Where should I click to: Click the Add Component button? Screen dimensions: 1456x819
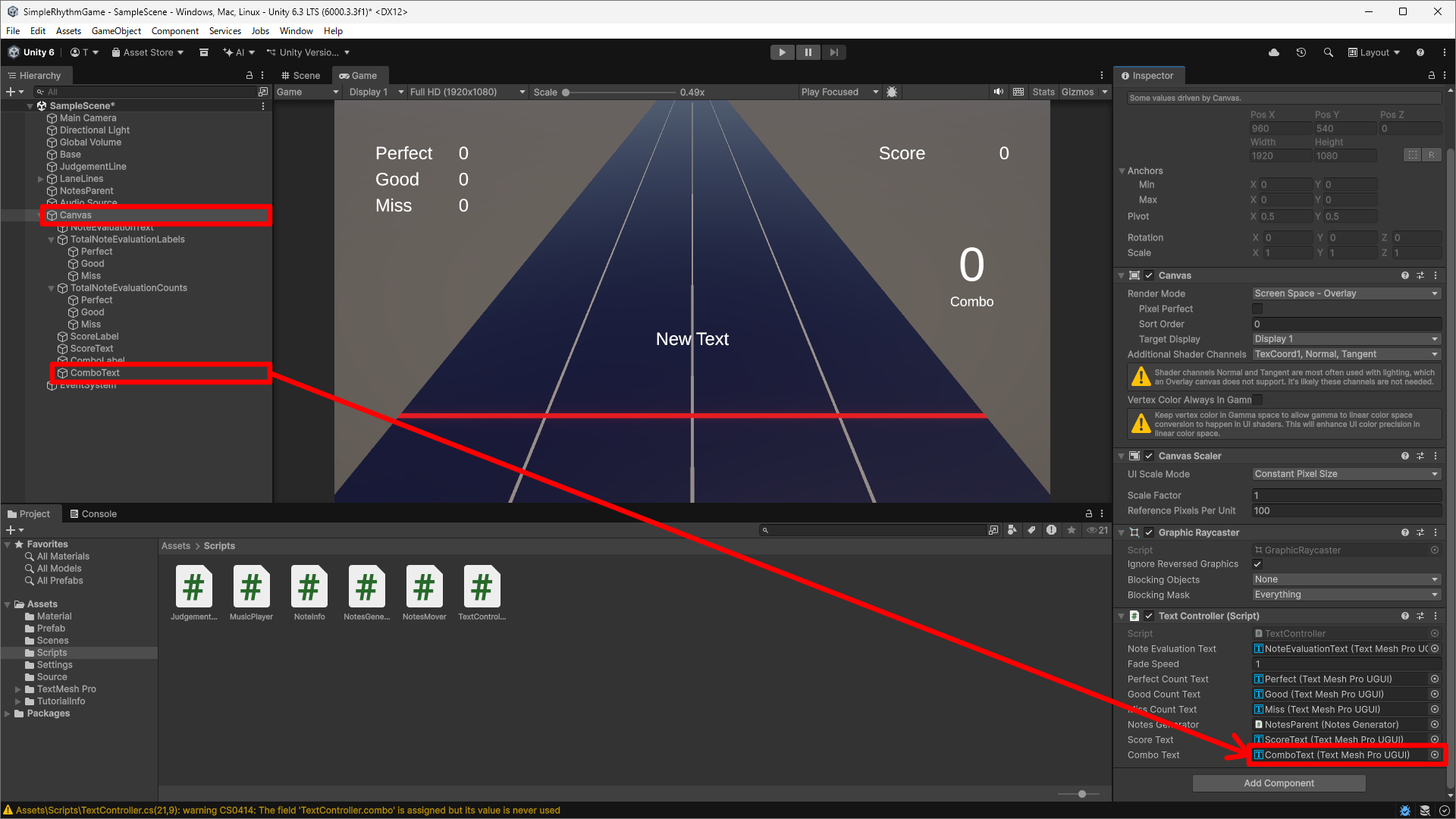tap(1279, 783)
